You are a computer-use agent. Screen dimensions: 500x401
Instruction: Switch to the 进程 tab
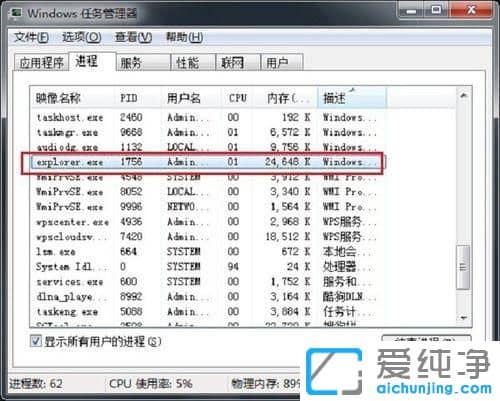click(x=92, y=61)
